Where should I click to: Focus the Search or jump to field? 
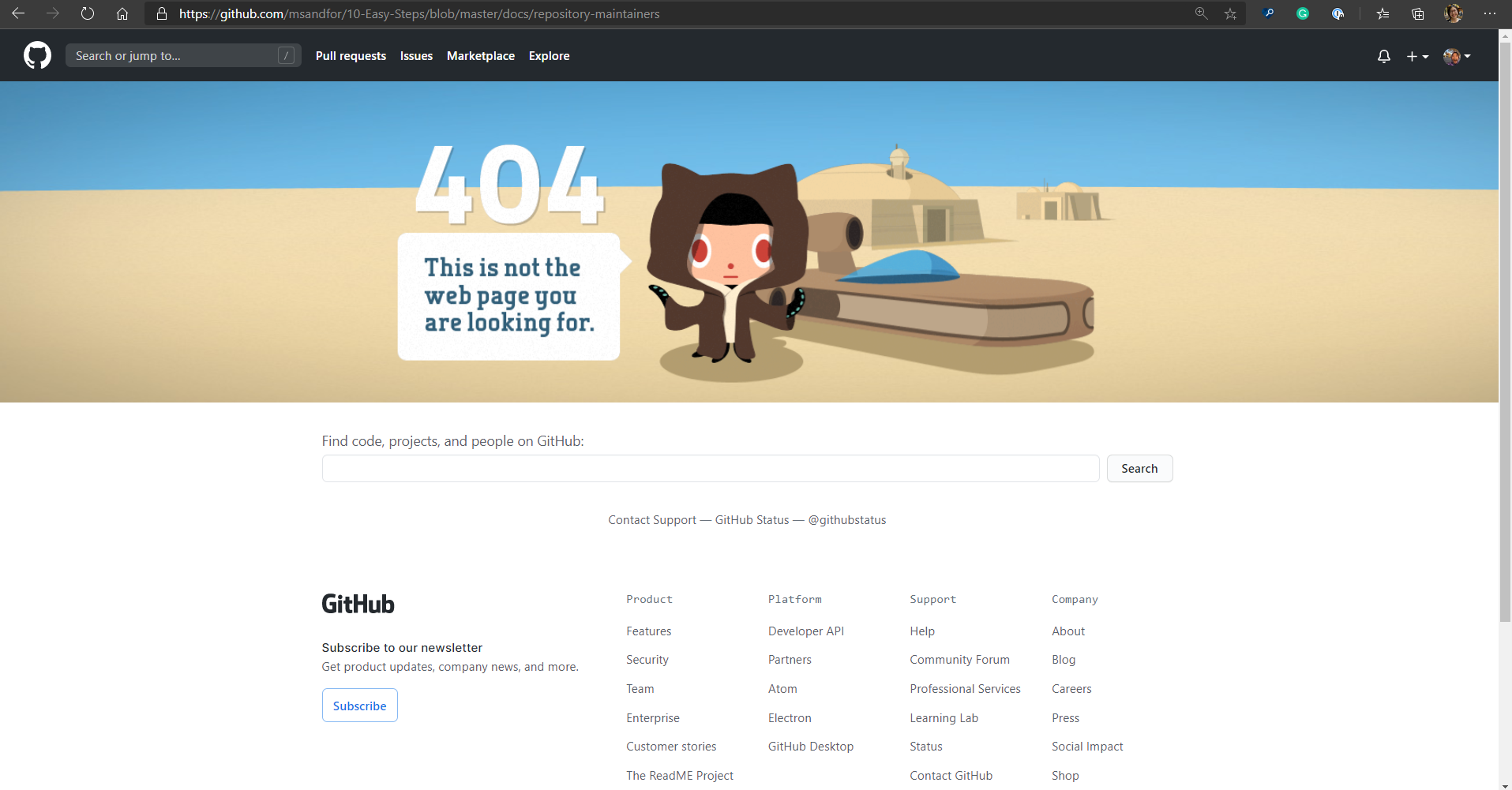(x=183, y=55)
